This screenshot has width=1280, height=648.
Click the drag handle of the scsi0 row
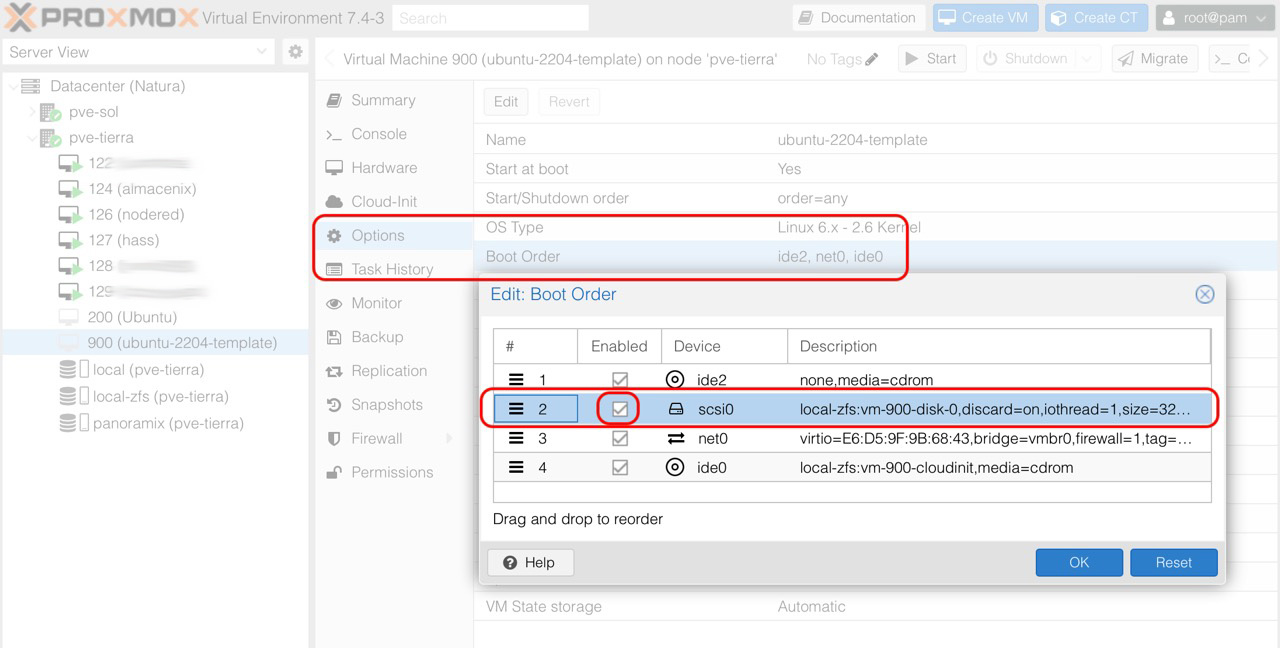(516, 409)
